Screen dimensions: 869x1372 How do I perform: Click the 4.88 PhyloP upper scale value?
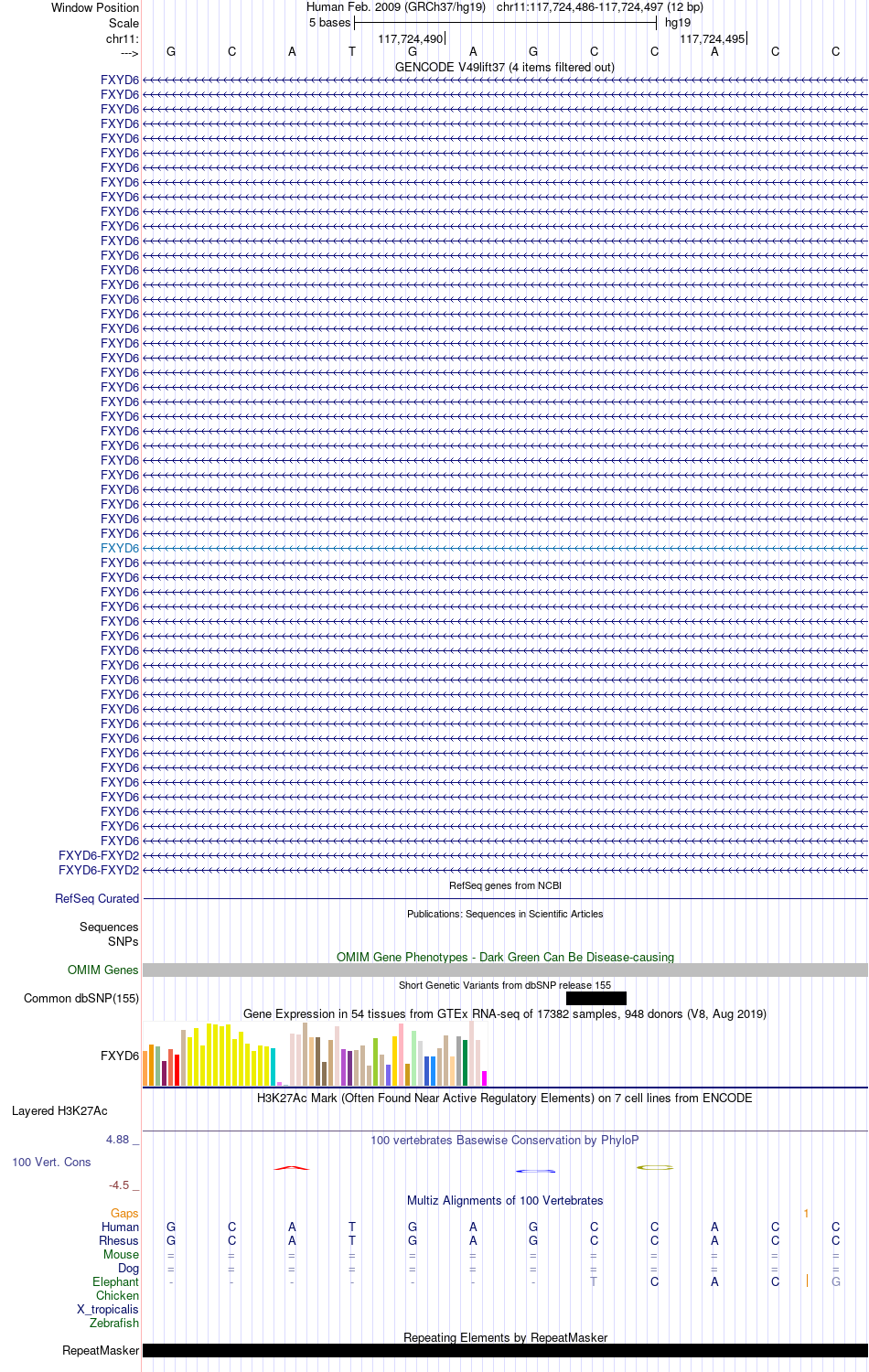[x=117, y=1140]
